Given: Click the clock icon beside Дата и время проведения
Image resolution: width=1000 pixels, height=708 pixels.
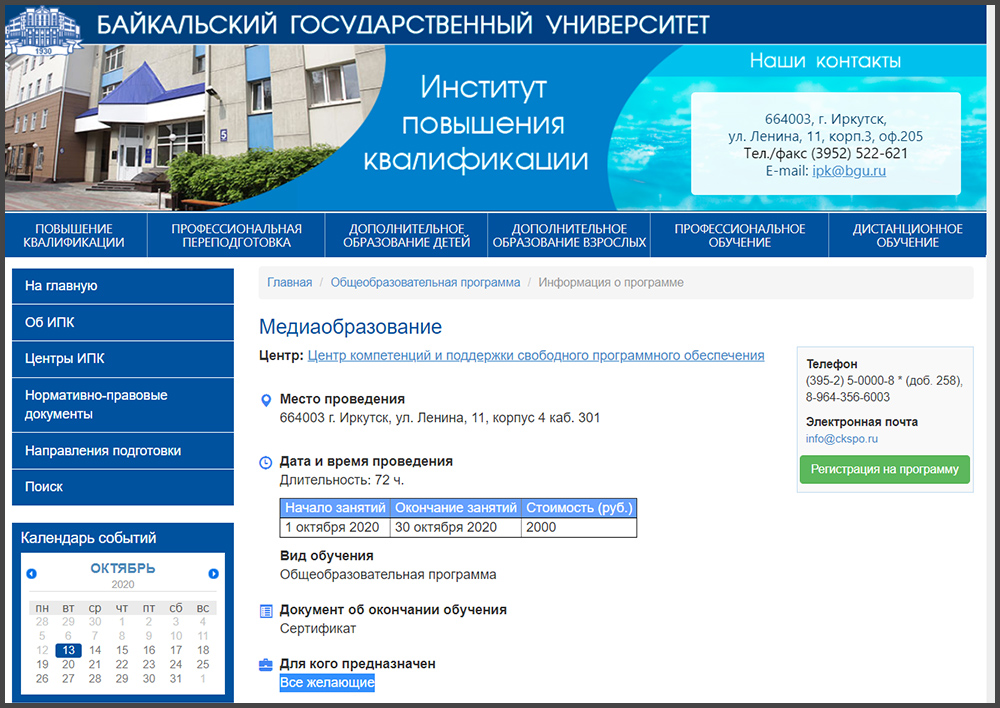Looking at the screenshot, I should point(266,462).
